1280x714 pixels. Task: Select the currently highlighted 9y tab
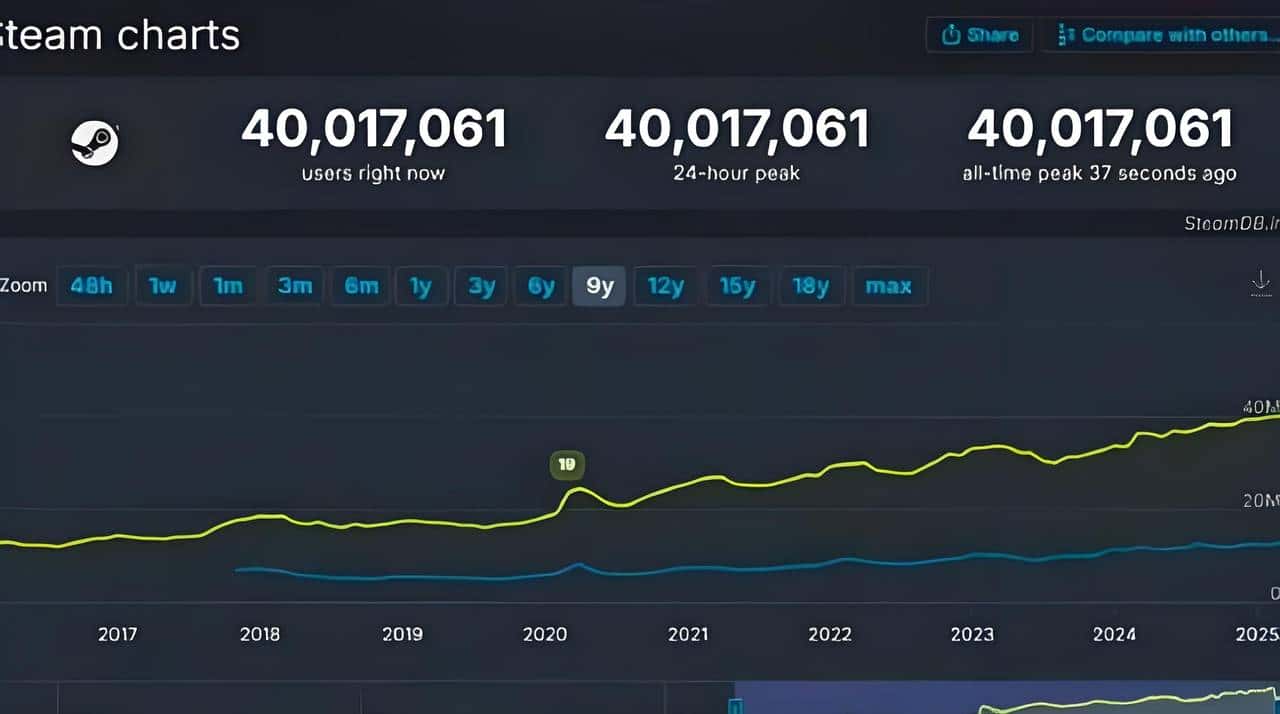pyautogui.click(x=598, y=285)
